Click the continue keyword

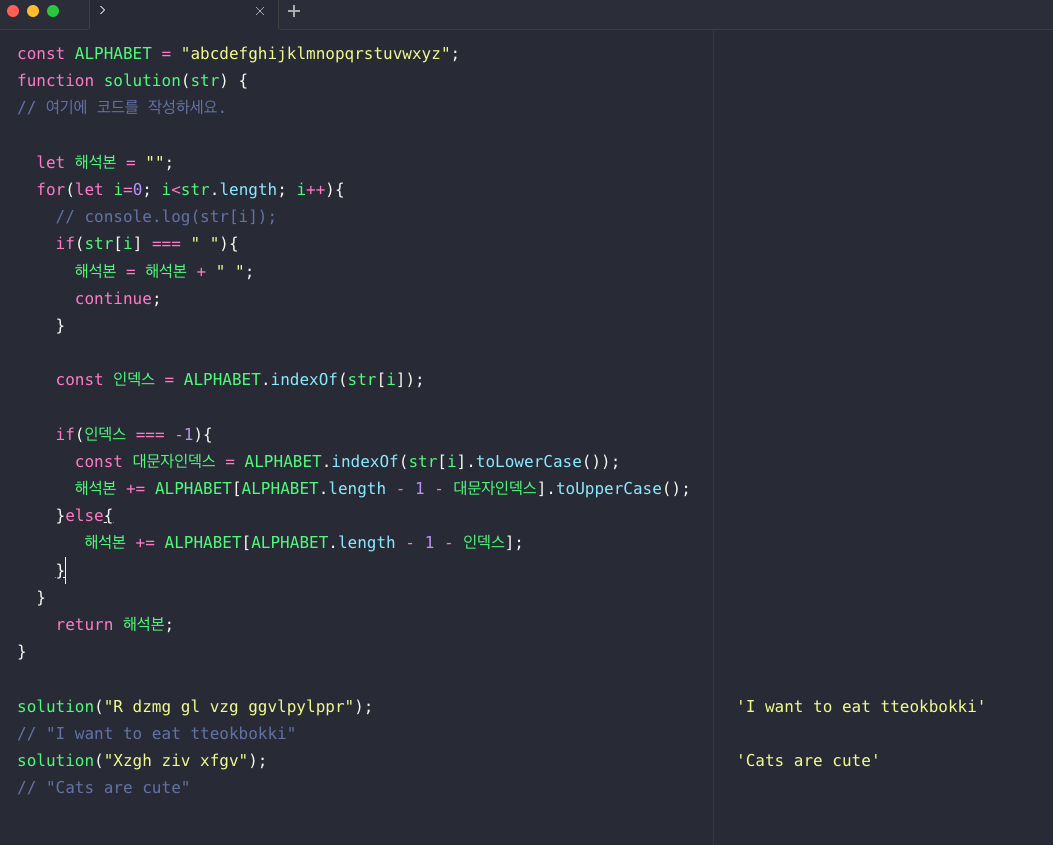113,298
